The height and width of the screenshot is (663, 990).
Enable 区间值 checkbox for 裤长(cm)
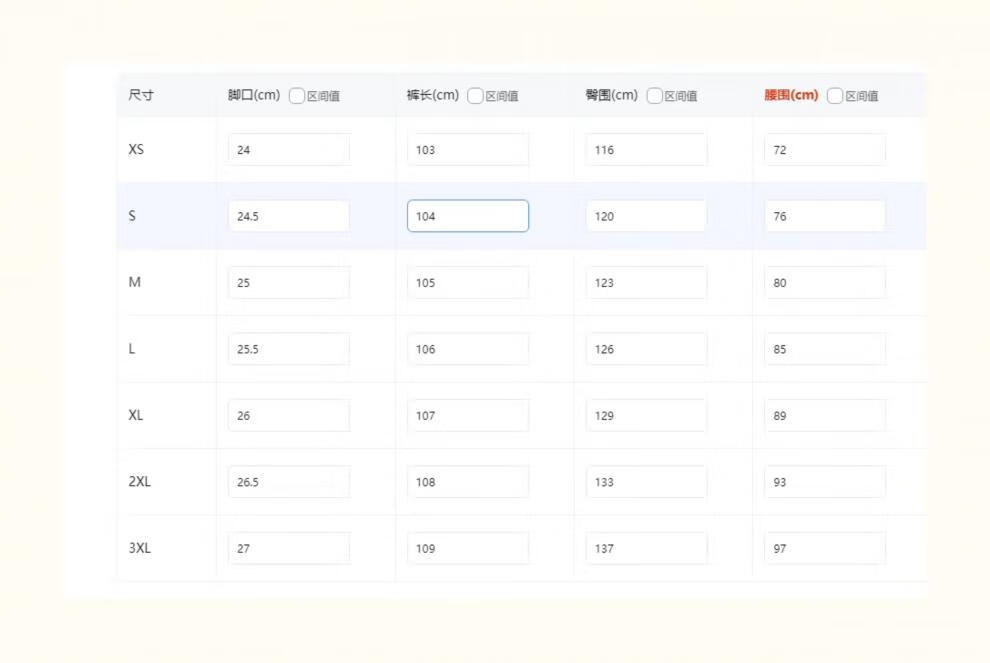[475, 96]
